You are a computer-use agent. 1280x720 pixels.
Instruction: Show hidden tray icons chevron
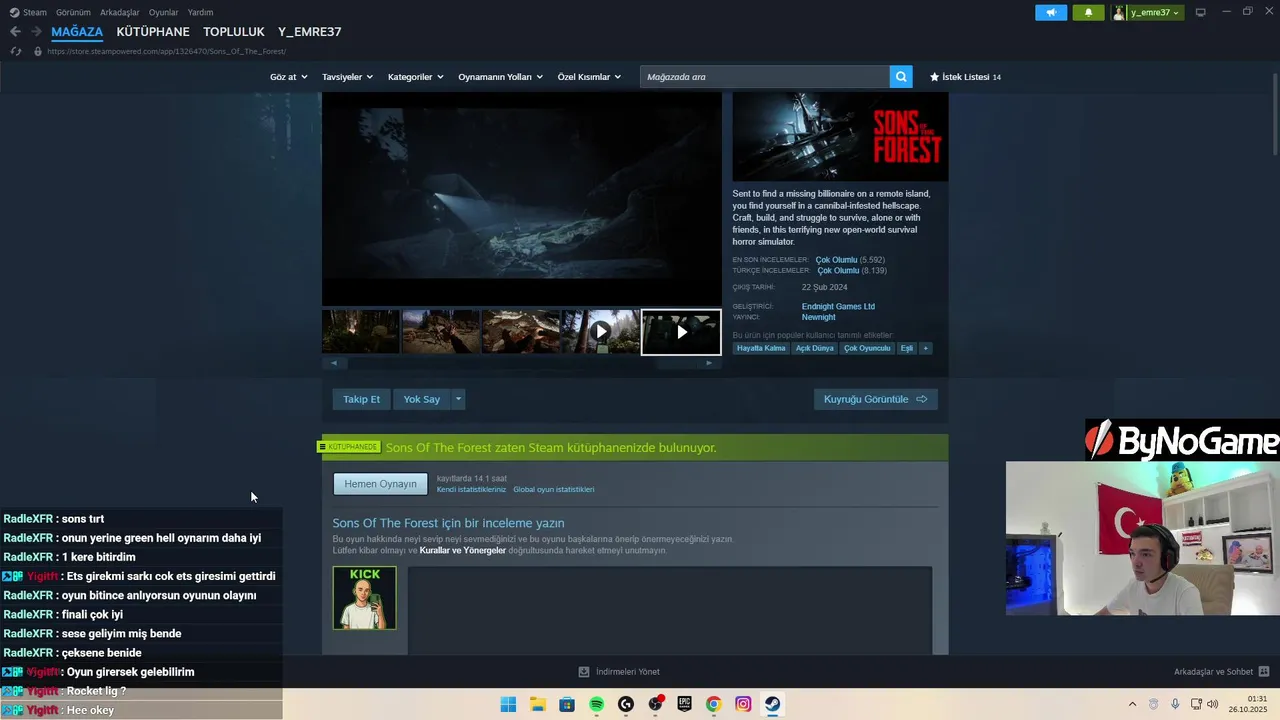(x=1132, y=704)
